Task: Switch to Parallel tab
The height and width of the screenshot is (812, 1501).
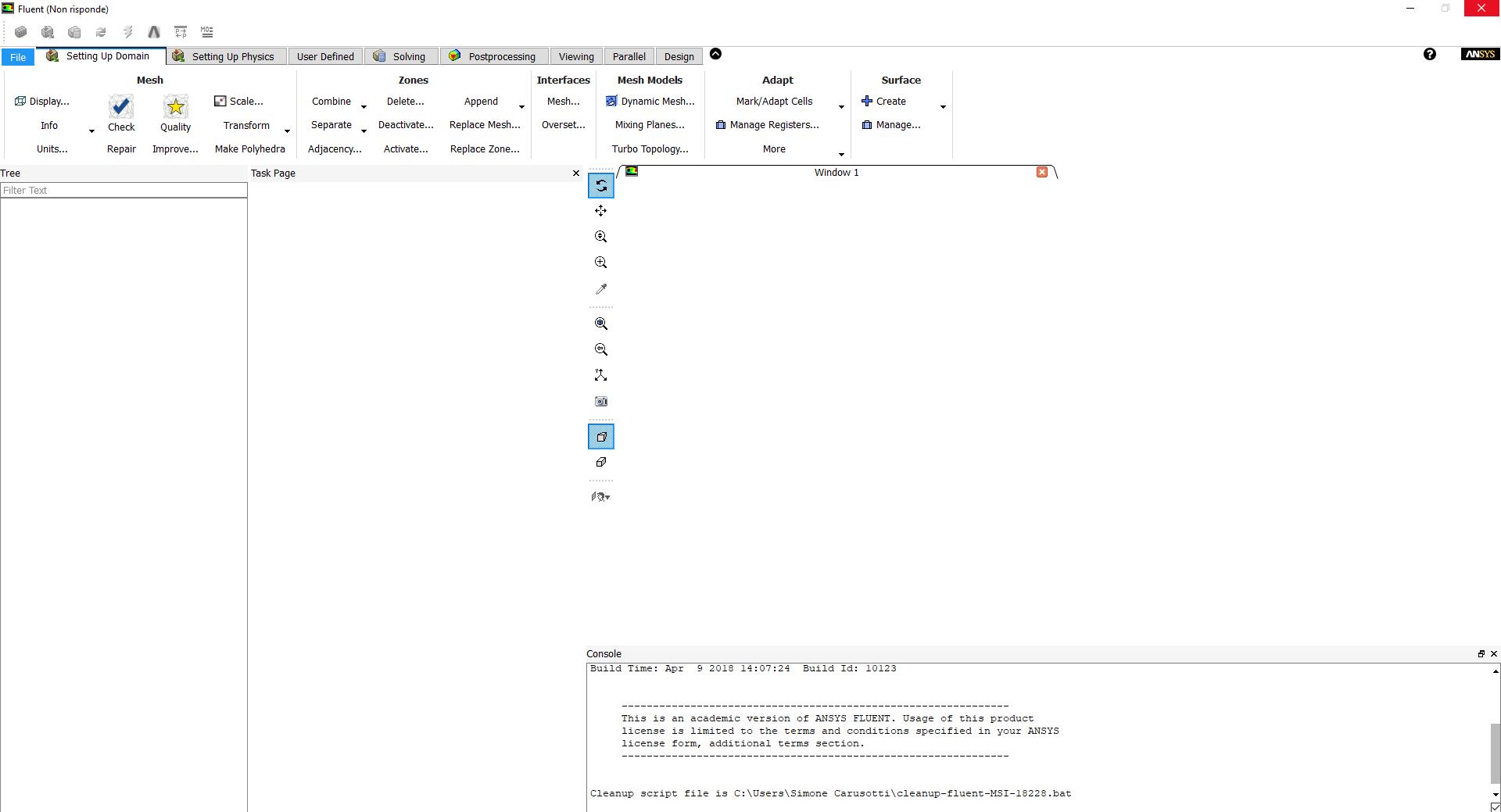Action: [x=629, y=56]
